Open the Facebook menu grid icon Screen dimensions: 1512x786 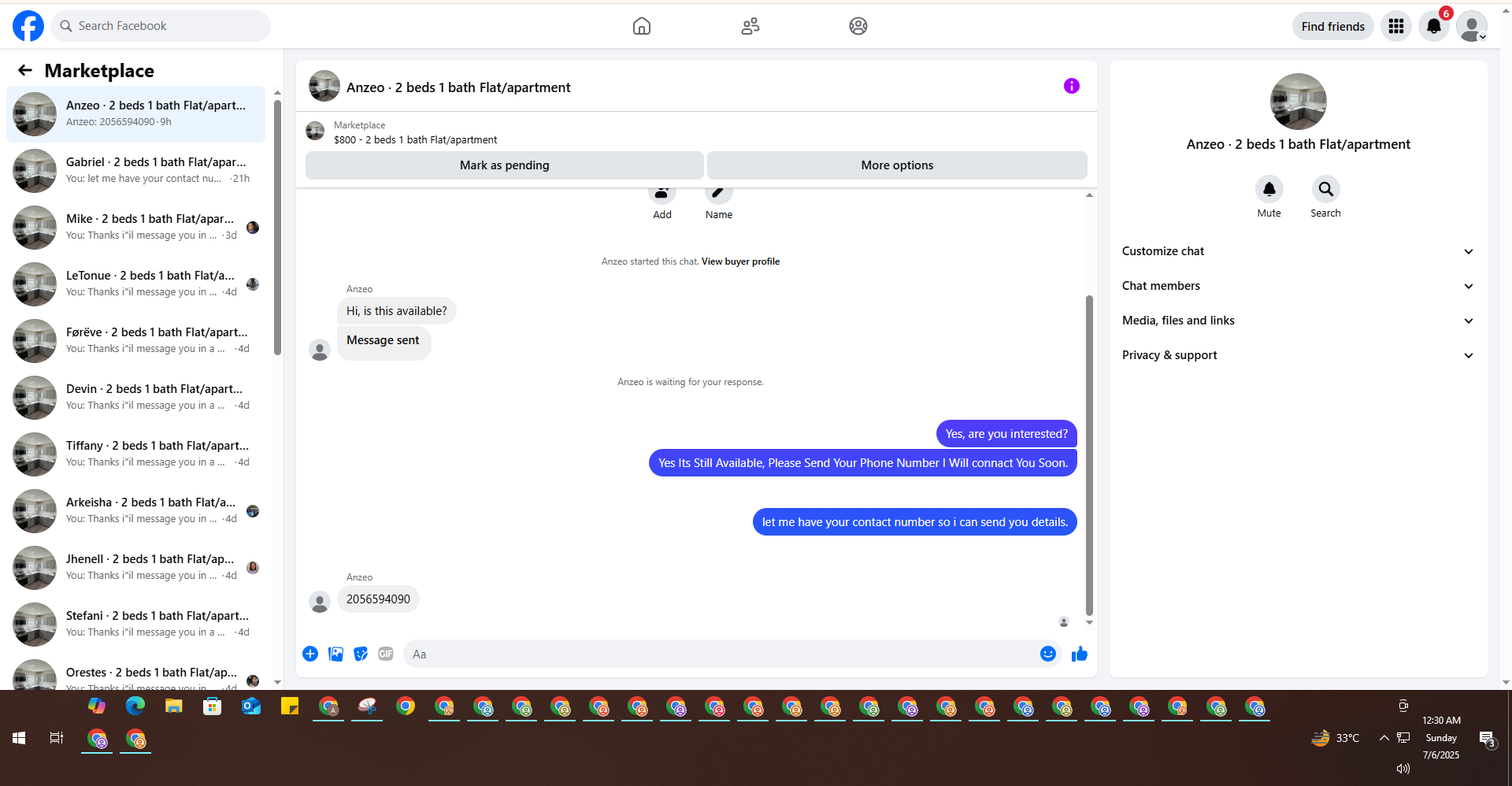[x=1396, y=26]
